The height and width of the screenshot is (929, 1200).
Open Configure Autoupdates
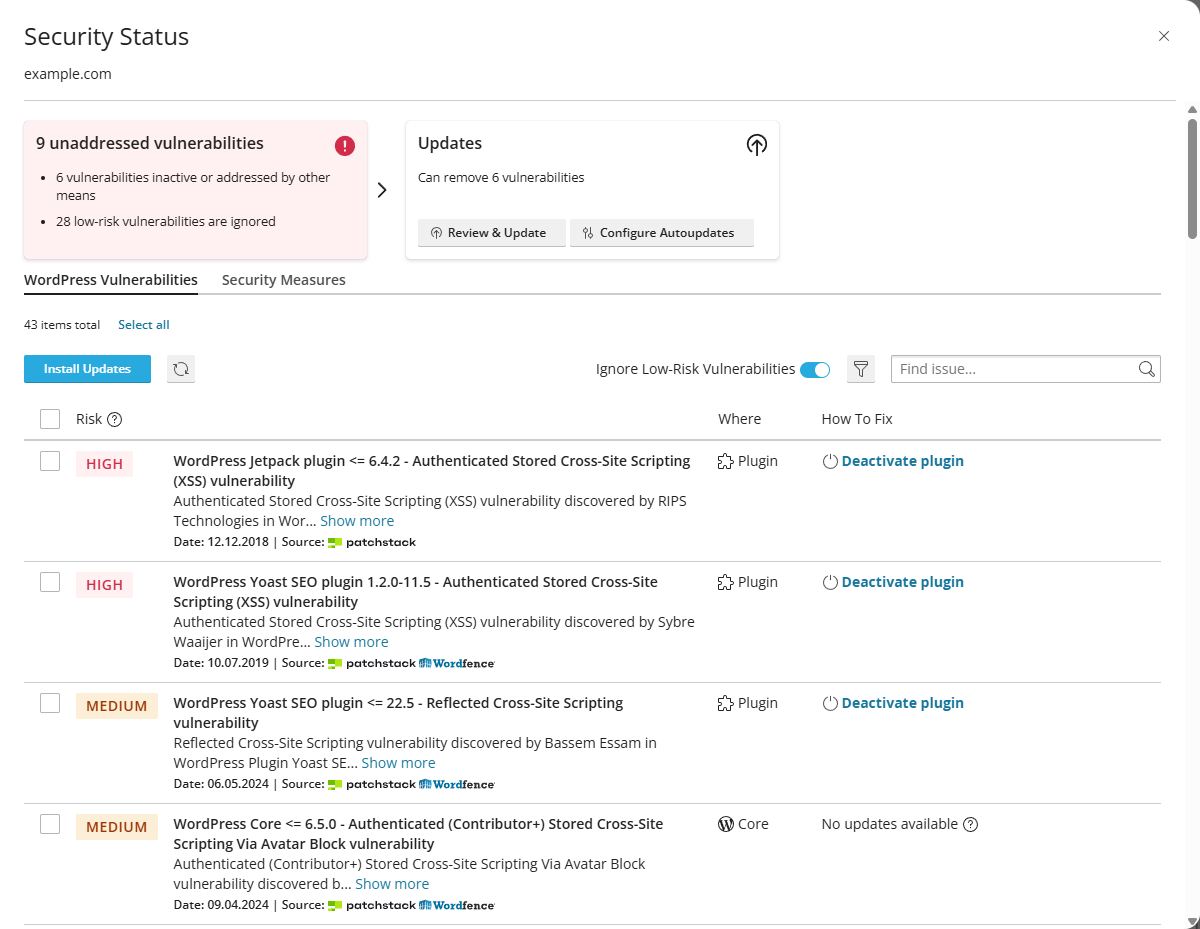[x=662, y=233]
